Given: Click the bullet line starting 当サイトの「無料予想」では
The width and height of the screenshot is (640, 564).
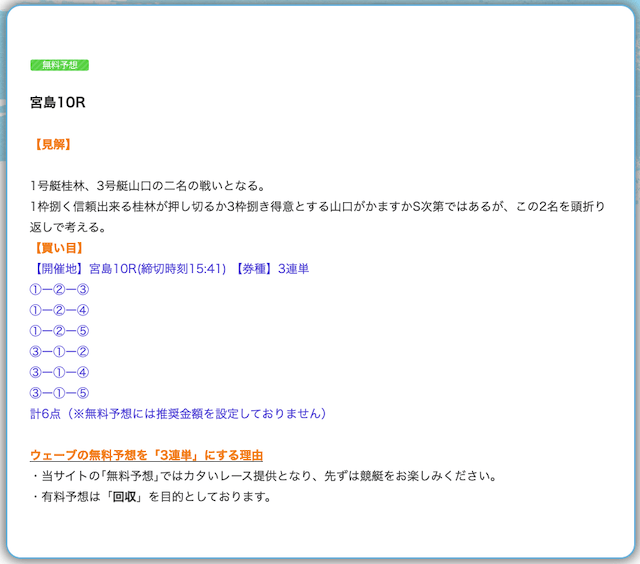Looking at the screenshot, I should point(264,476).
